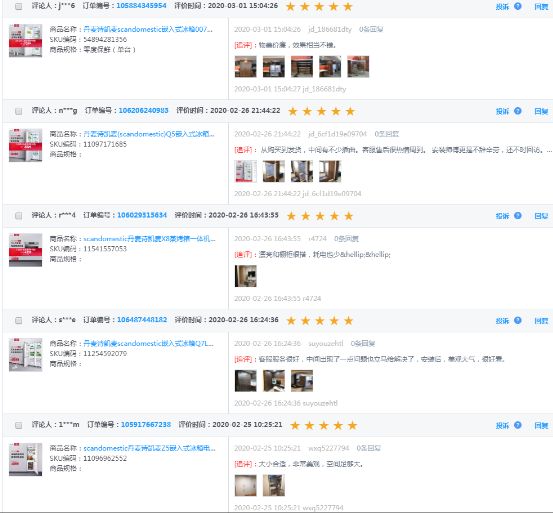This screenshot has width=553, height=513.
Task: Click product thumbnail for SKU 11254592079
Action: [25, 355]
